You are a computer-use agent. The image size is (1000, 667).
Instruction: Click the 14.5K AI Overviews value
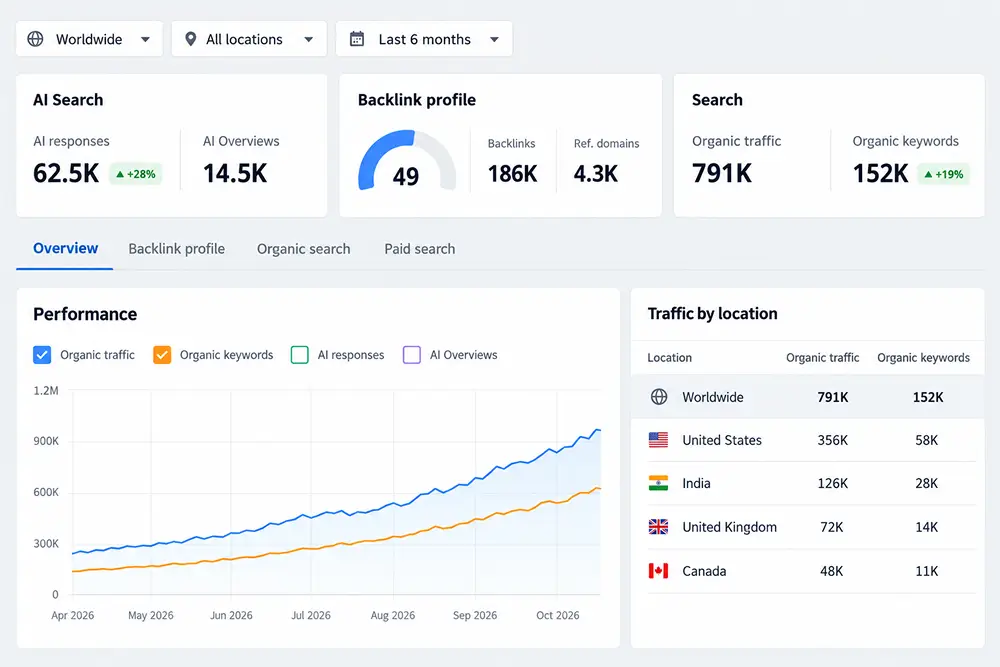235,173
